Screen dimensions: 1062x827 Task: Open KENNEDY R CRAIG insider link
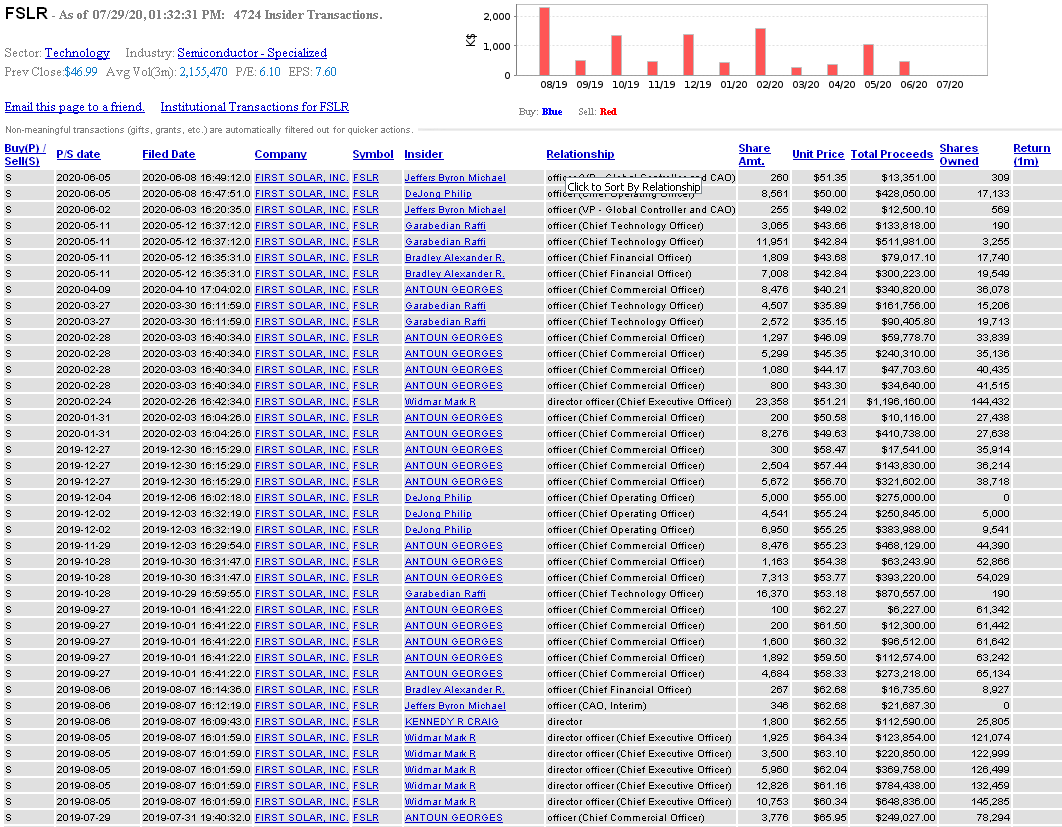pyautogui.click(x=452, y=722)
